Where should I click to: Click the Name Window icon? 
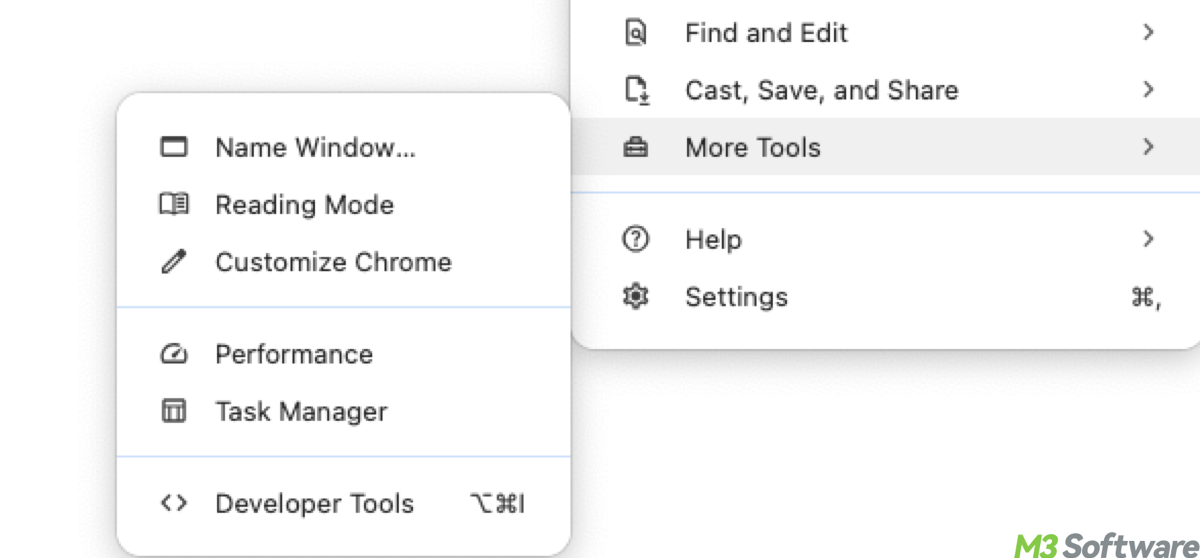pyautogui.click(x=174, y=148)
